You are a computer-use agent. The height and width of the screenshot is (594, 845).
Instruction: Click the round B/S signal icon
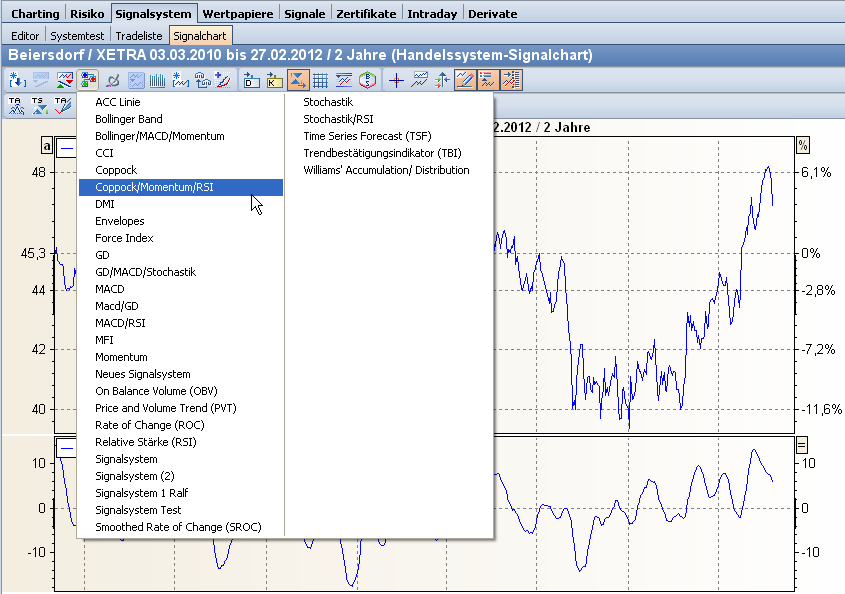(368, 80)
